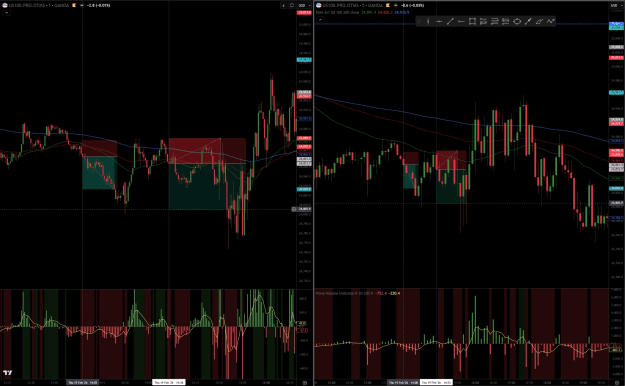
Task: Select the horizontal line tool with center point
Action: coord(439,22)
